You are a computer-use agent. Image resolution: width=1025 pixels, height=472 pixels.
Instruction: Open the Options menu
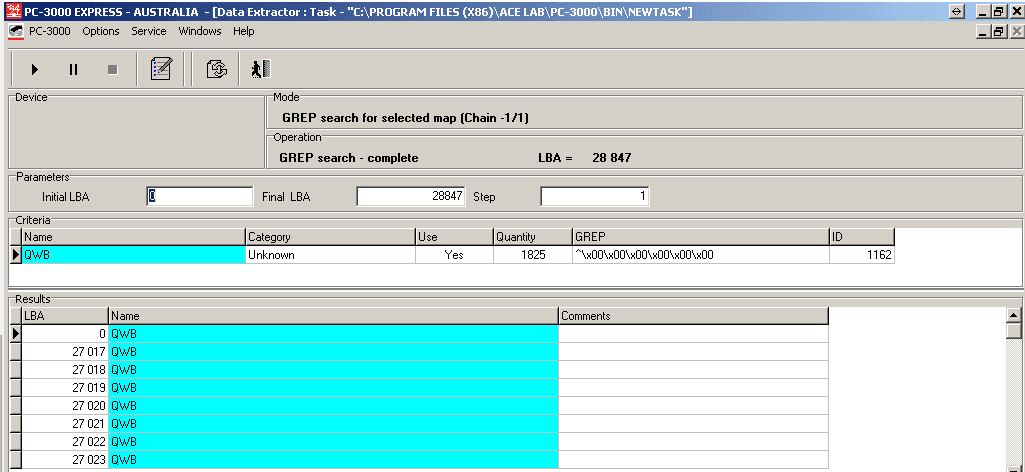click(101, 31)
